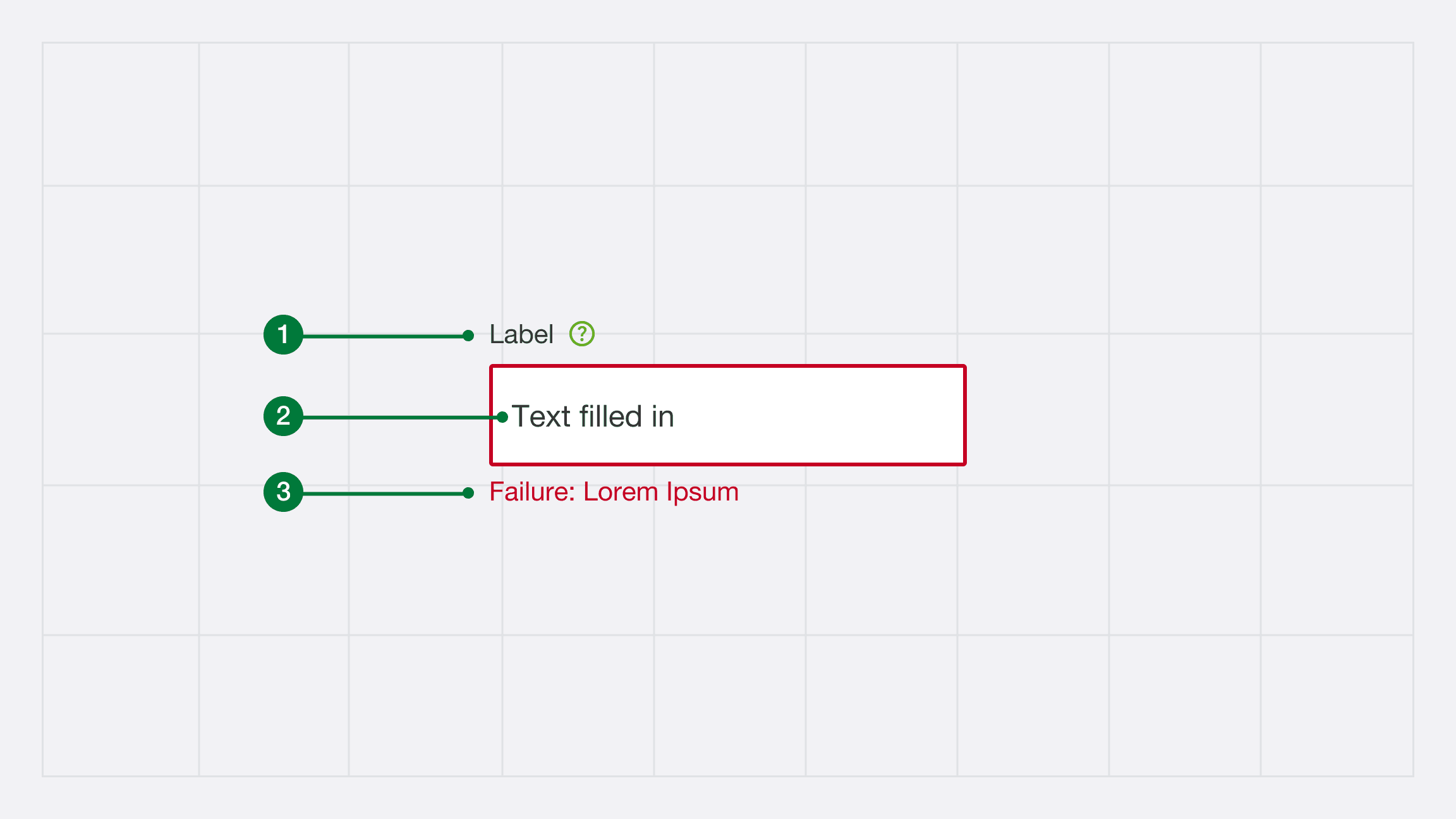Click the connector dot before Text filled in

pos(502,417)
